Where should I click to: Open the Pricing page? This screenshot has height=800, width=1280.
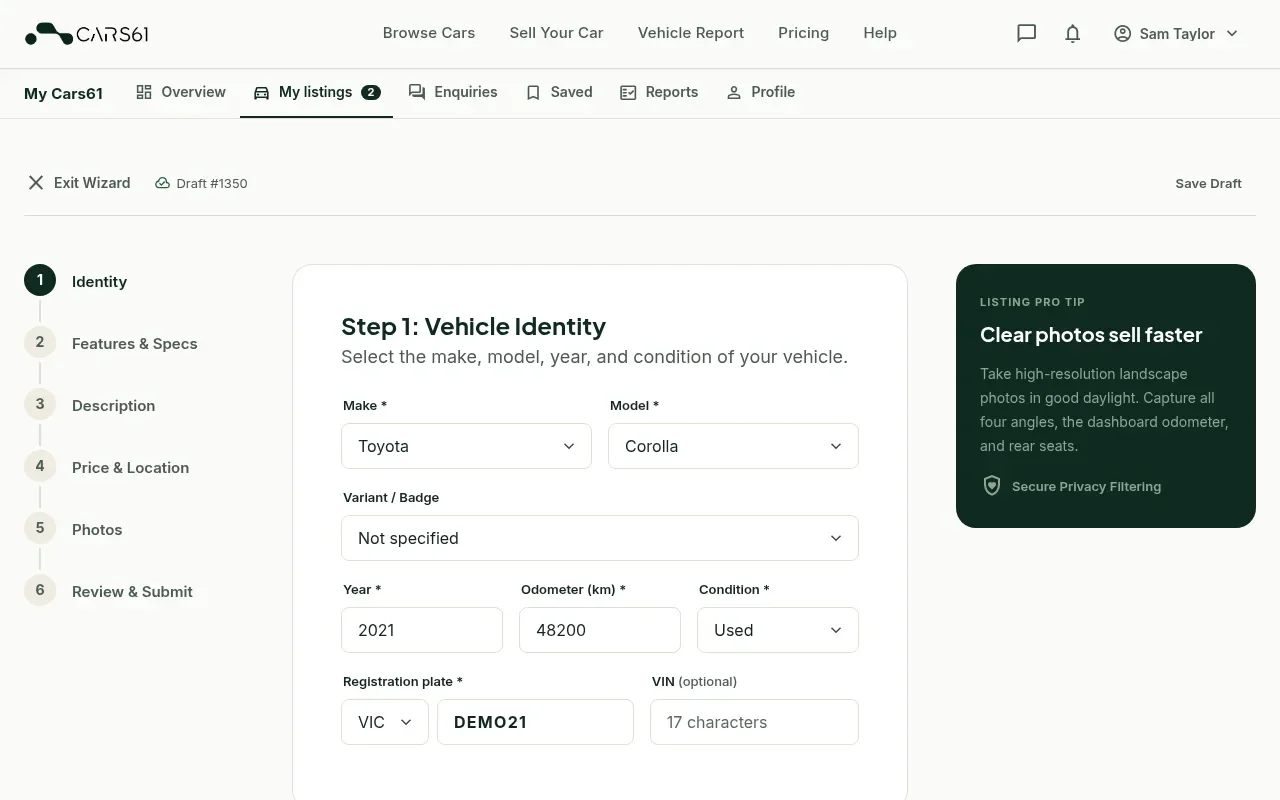click(803, 33)
